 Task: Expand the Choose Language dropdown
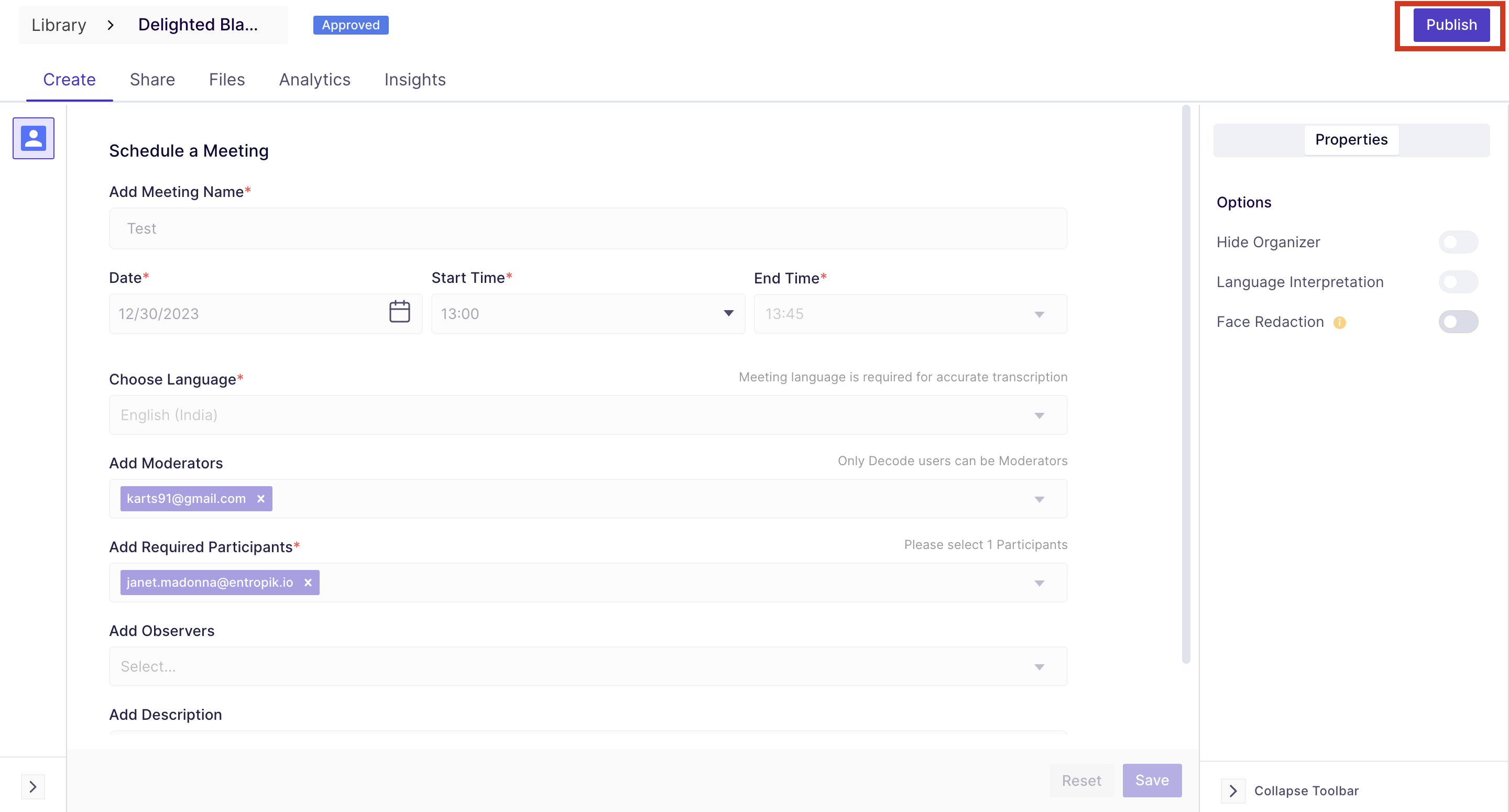(x=587, y=415)
